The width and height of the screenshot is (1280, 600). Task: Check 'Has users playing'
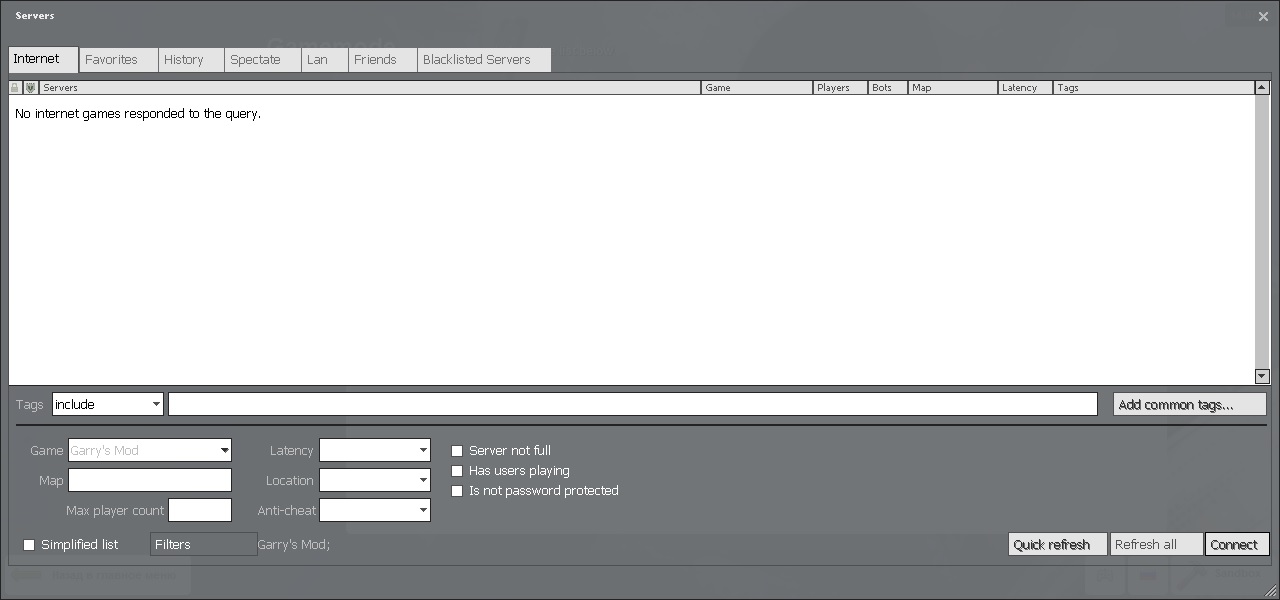457,471
